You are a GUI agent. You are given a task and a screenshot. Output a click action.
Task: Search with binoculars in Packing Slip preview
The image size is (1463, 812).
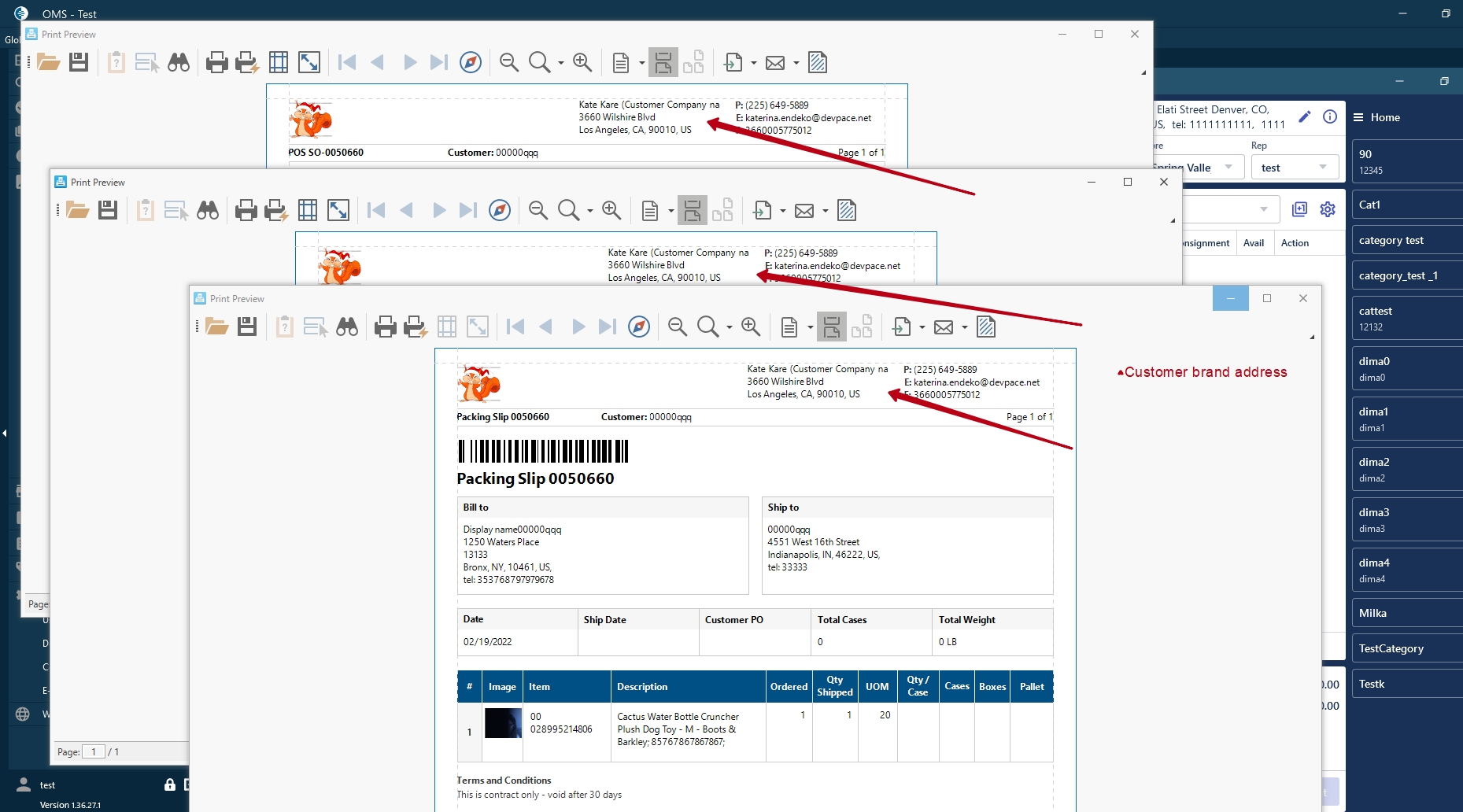click(x=347, y=327)
